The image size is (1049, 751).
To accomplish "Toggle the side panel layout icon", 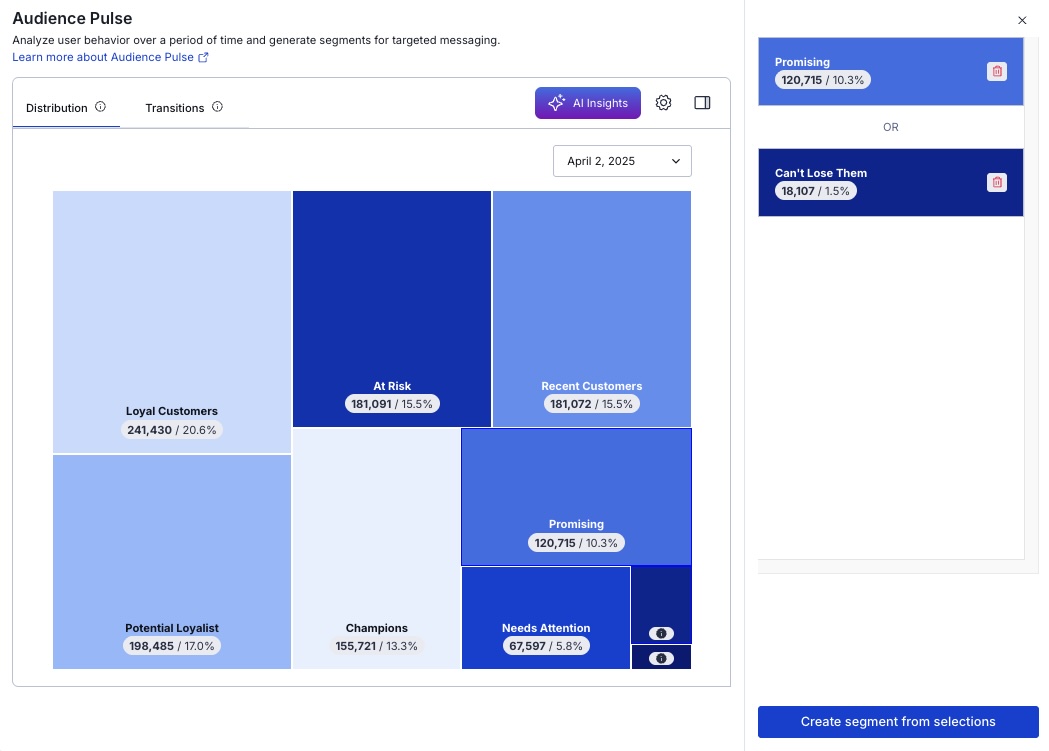I will [x=702, y=103].
